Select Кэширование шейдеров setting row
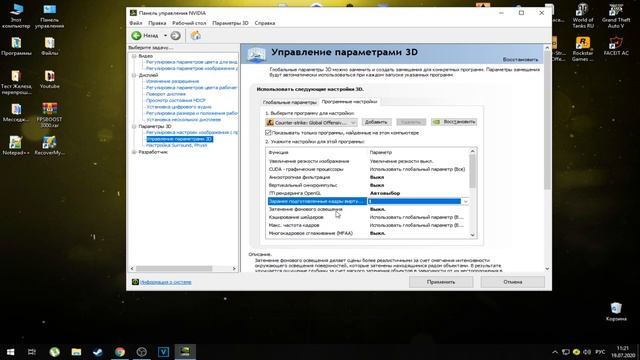The image size is (640, 360). coord(367,217)
